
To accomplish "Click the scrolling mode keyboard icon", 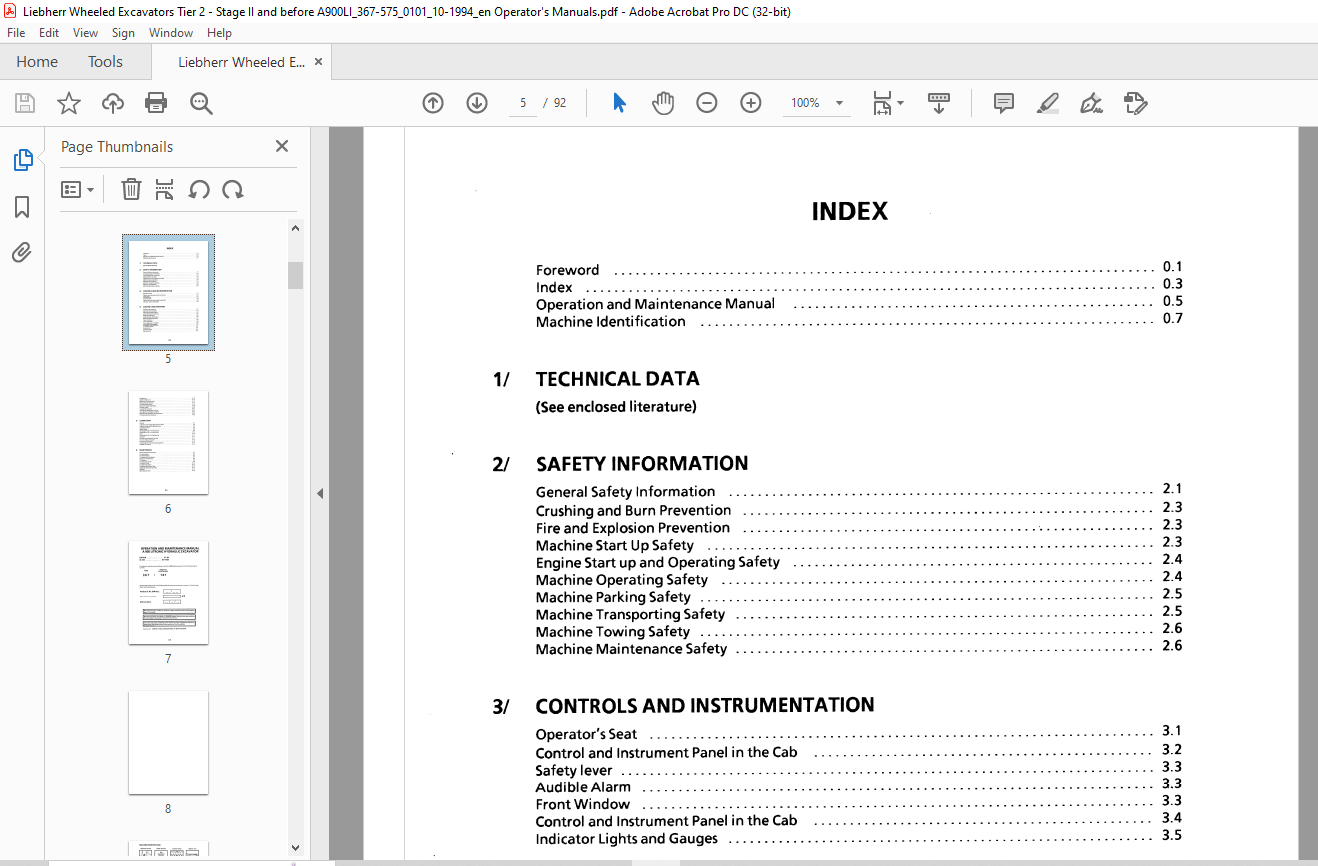I will pyautogui.click(x=939, y=103).
